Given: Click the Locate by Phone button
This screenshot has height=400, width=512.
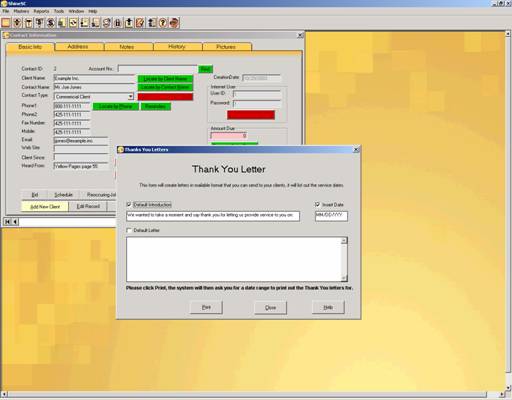Looking at the screenshot, I should coord(115,107).
